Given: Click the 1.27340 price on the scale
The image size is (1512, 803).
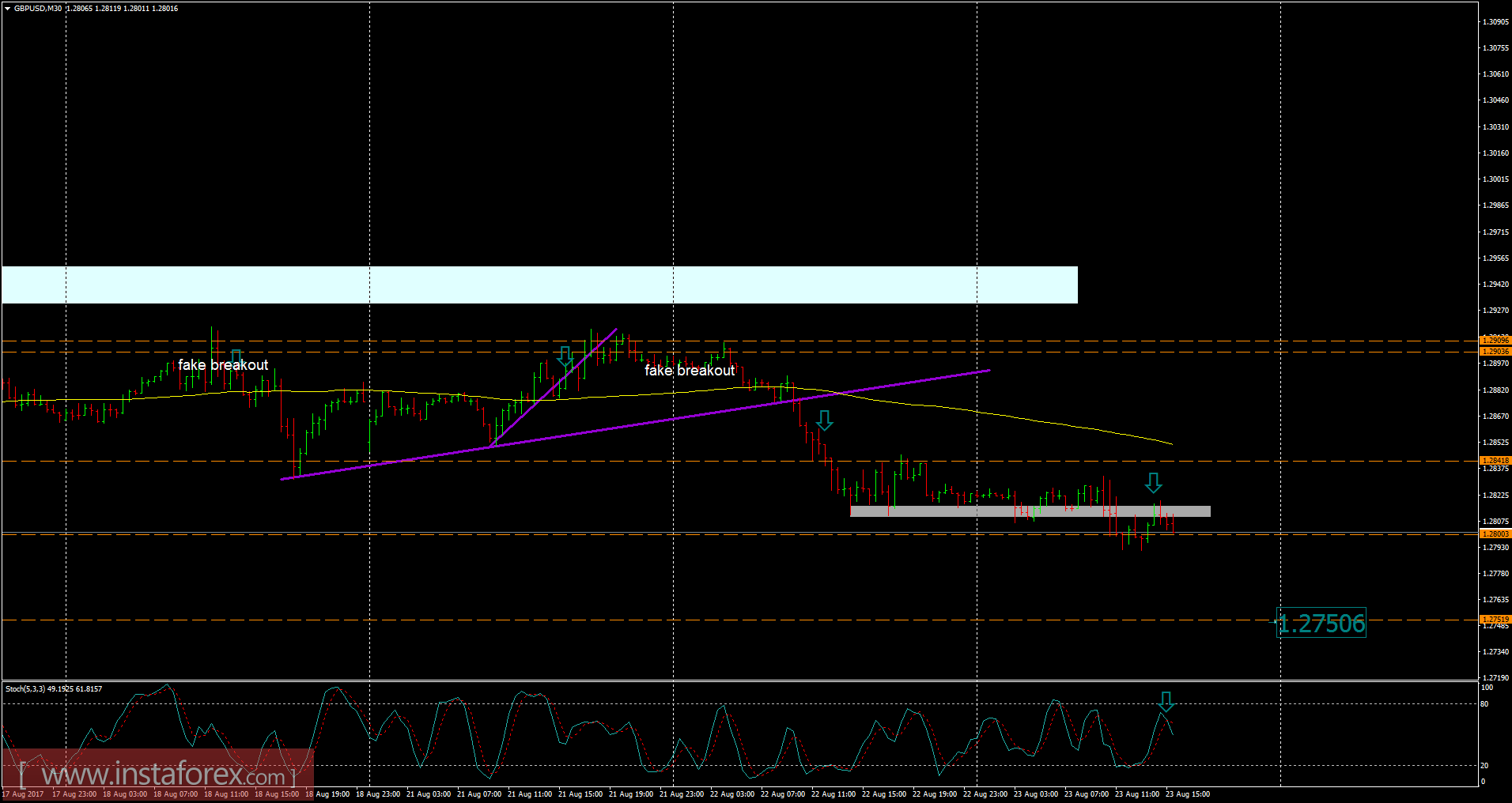Looking at the screenshot, I should click(x=1496, y=652).
